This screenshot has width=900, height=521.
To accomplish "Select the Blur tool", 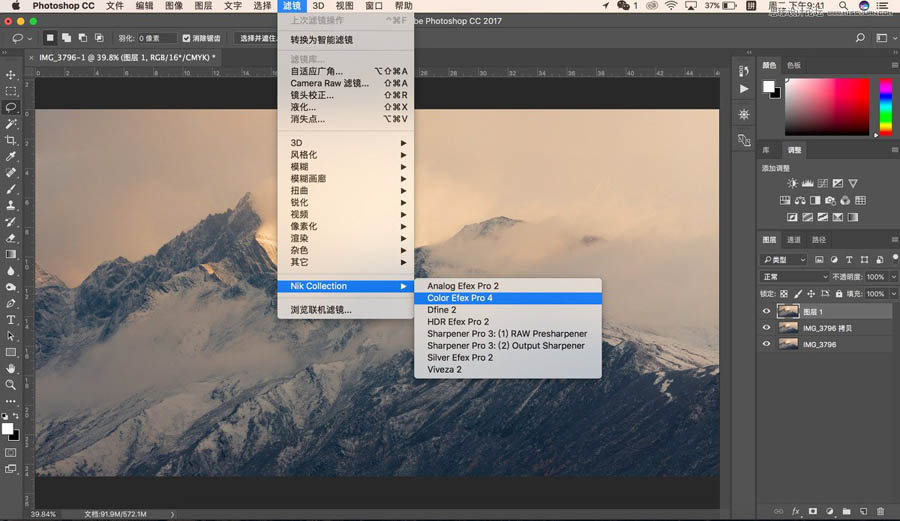I will click(x=11, y=271).
